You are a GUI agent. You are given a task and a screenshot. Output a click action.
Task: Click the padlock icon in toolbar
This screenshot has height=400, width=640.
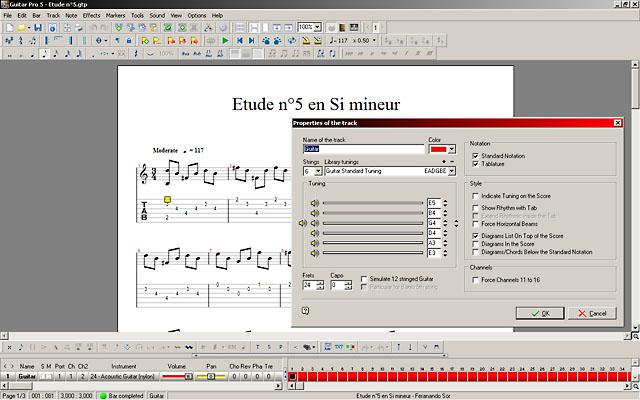(129, 40)
